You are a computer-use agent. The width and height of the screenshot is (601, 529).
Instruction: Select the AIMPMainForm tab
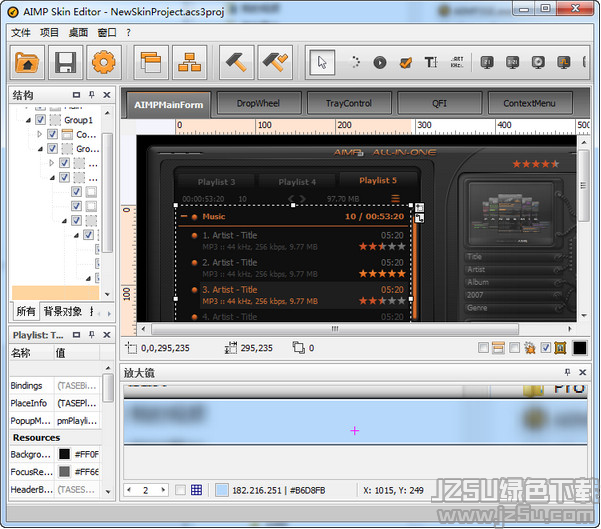coord(168,104)
